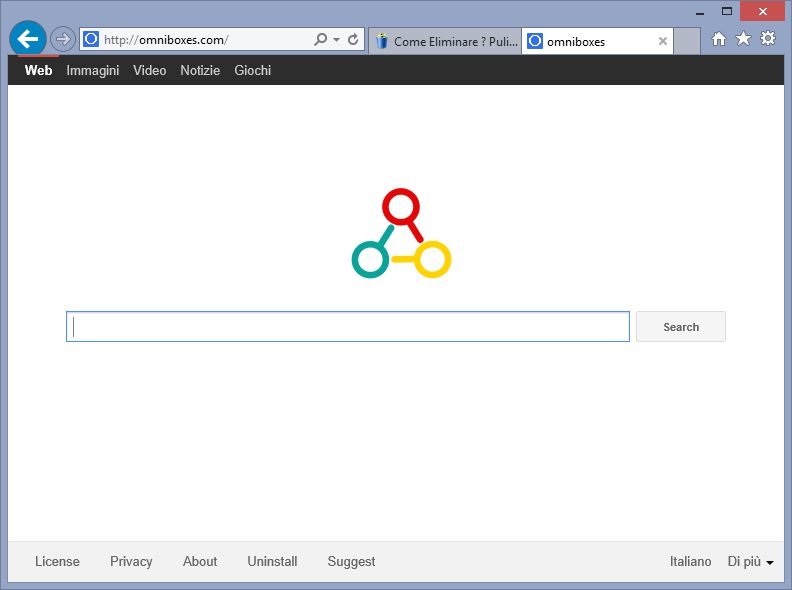The width and height of the screenshot is (792, 590).
Task: Select Italiano language link
Action: 690,561
